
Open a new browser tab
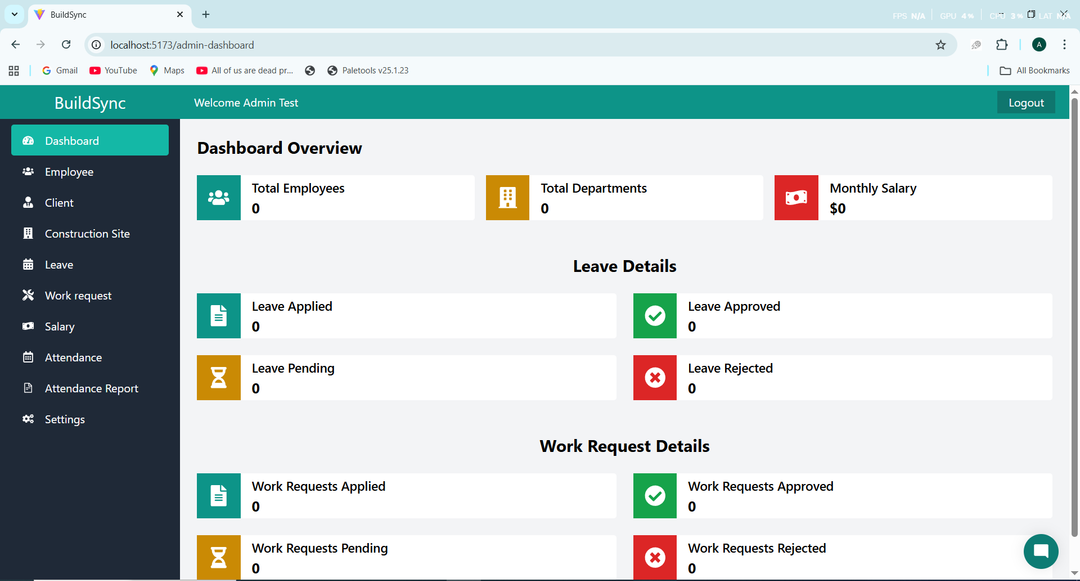tap(205, 14)
